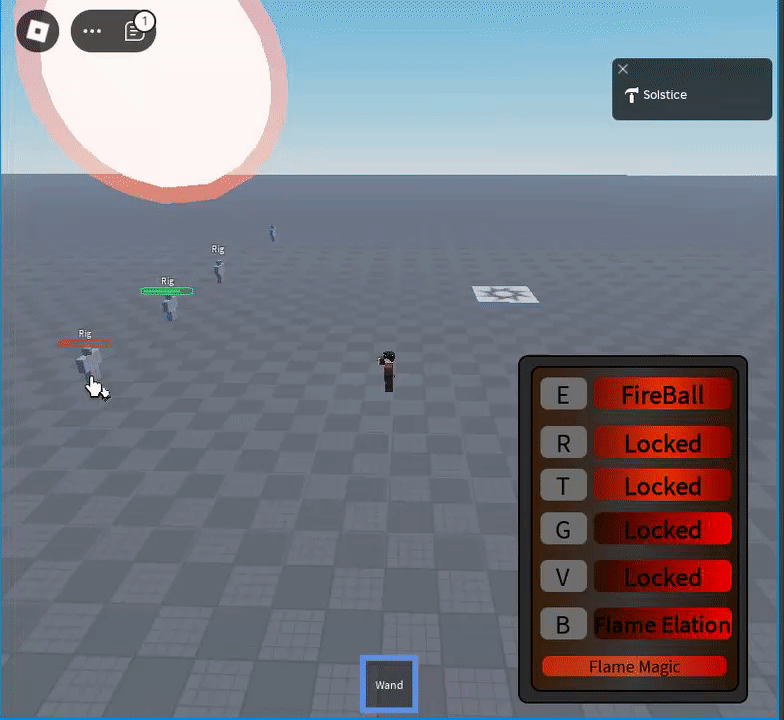
Task: Click the R key slot button
Action: tap(563, 442)
